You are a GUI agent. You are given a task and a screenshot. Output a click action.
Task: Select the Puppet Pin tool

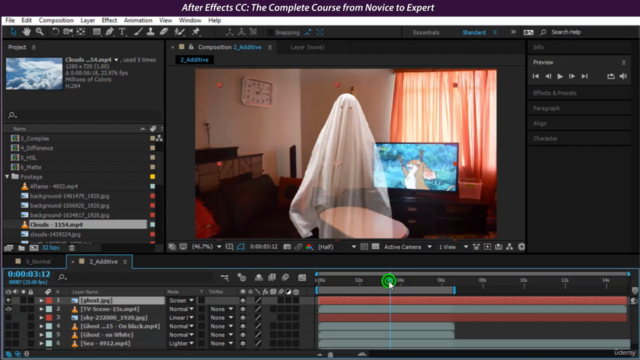[196, 32]
